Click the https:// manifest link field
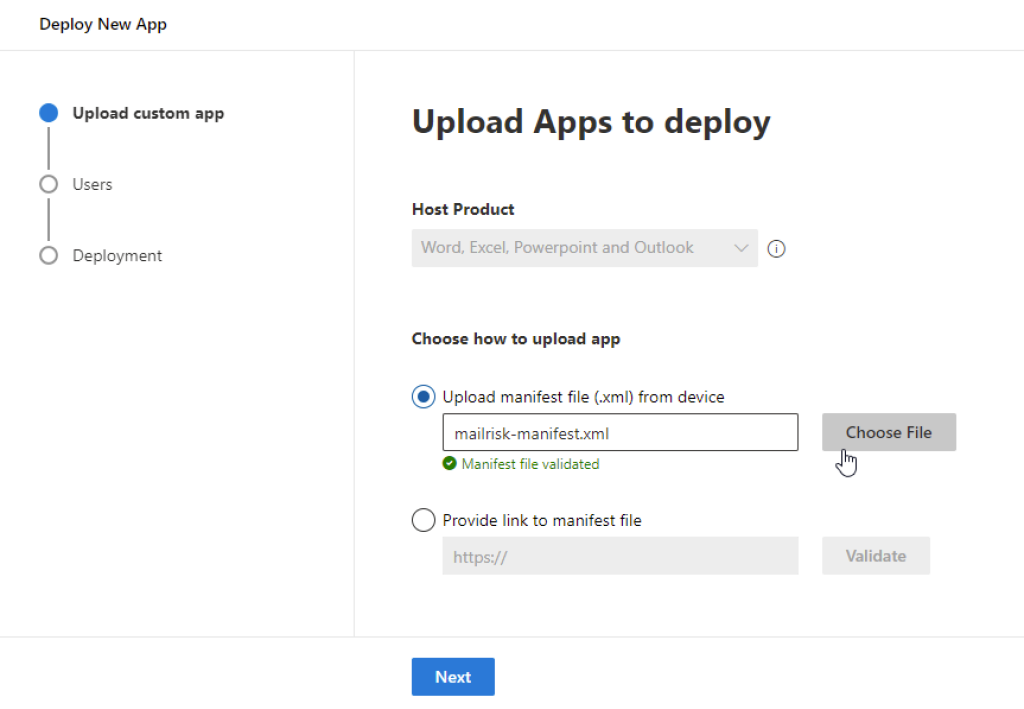Viewport: 1024px width, 709px height. click(620, 556)
